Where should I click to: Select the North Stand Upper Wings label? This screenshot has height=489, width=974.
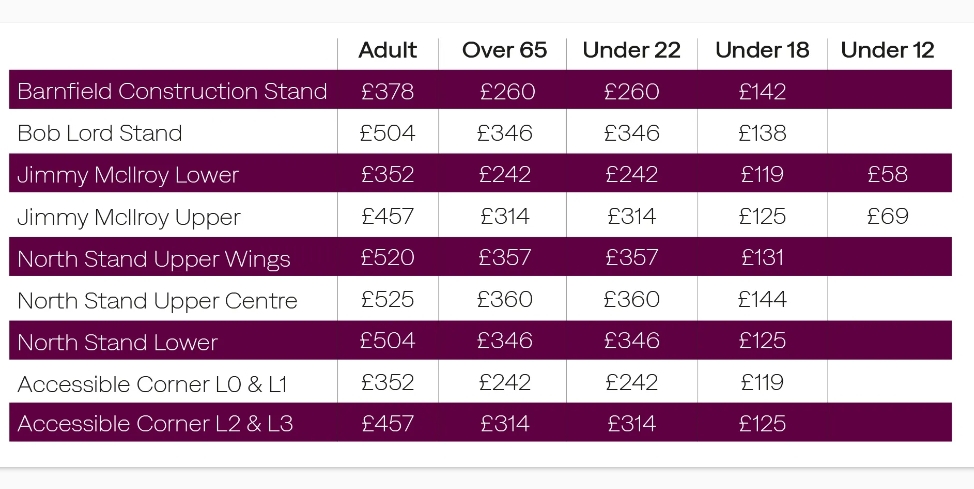tap(154, 259)
